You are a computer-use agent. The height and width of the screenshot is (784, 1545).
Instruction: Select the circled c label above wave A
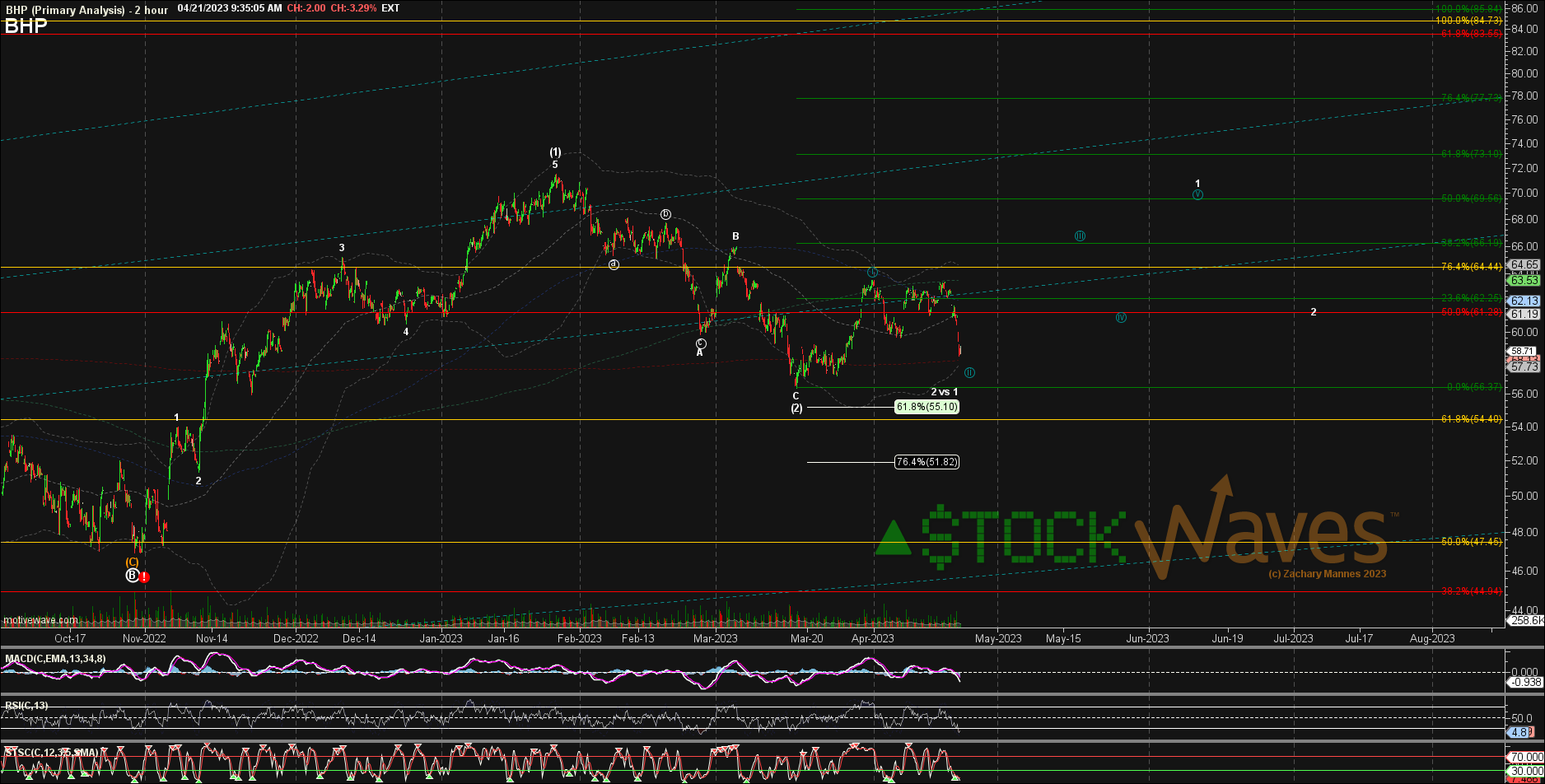pyautogui.click(x=700, y=343)
